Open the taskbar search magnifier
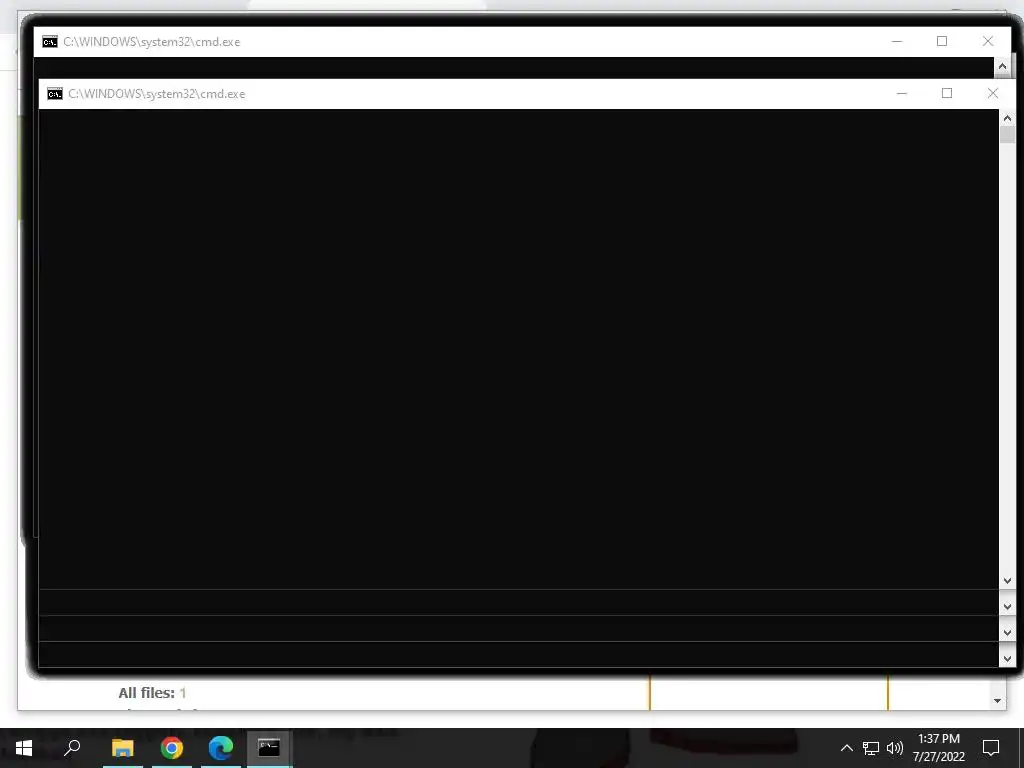 (x=72, y=747)
